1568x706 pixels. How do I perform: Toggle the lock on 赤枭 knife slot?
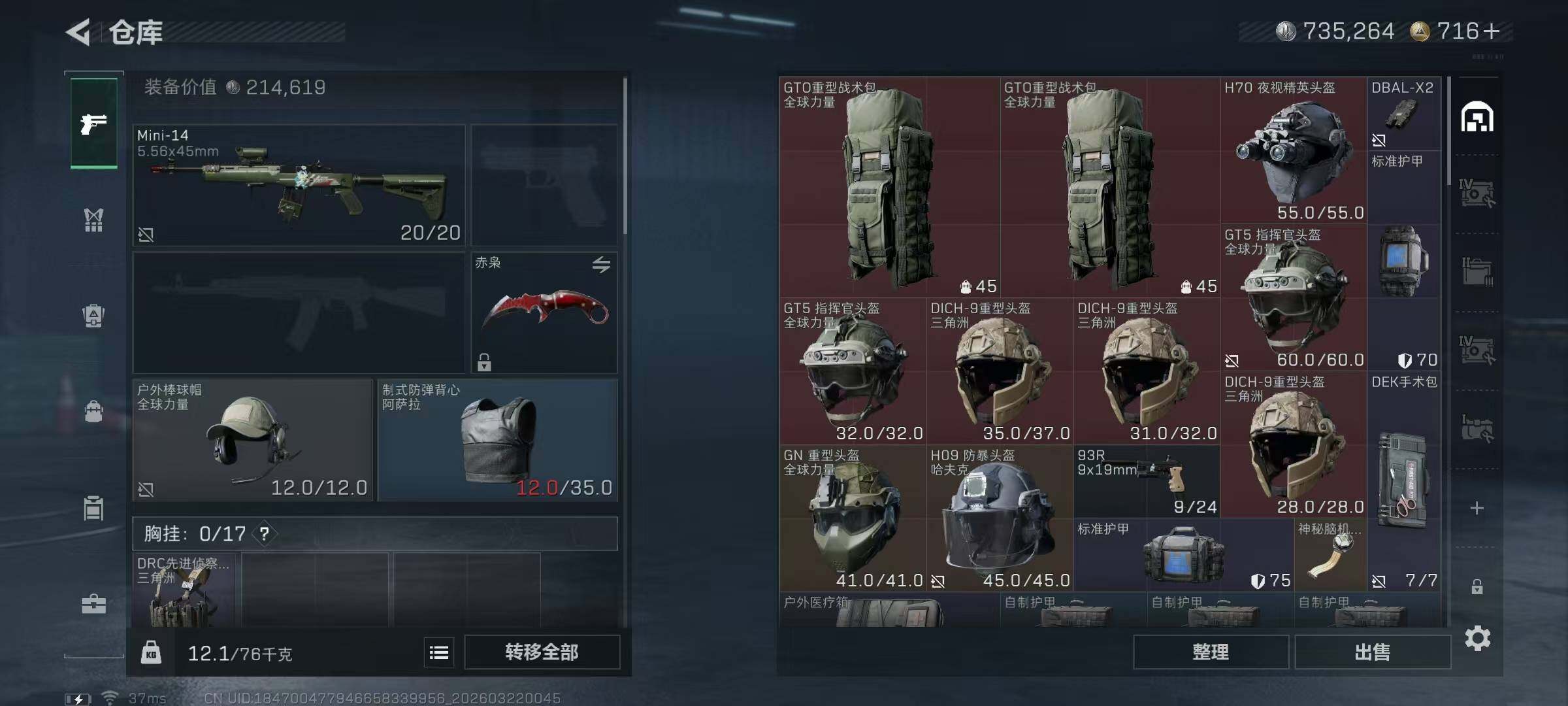coord(484,361)
